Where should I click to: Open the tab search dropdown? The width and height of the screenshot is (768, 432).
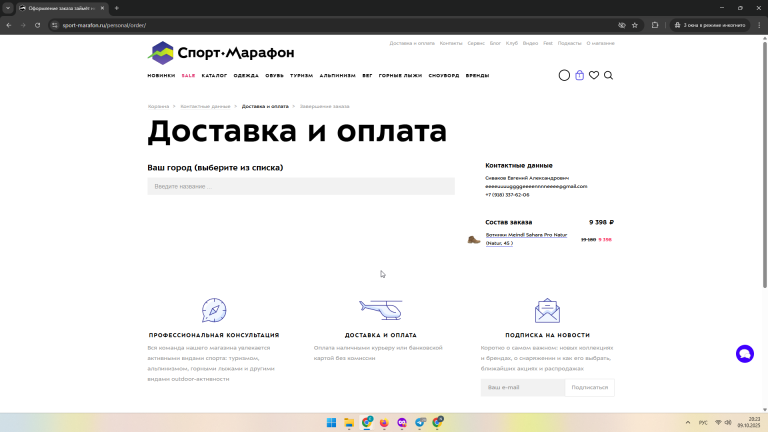[x=8, y=8]
